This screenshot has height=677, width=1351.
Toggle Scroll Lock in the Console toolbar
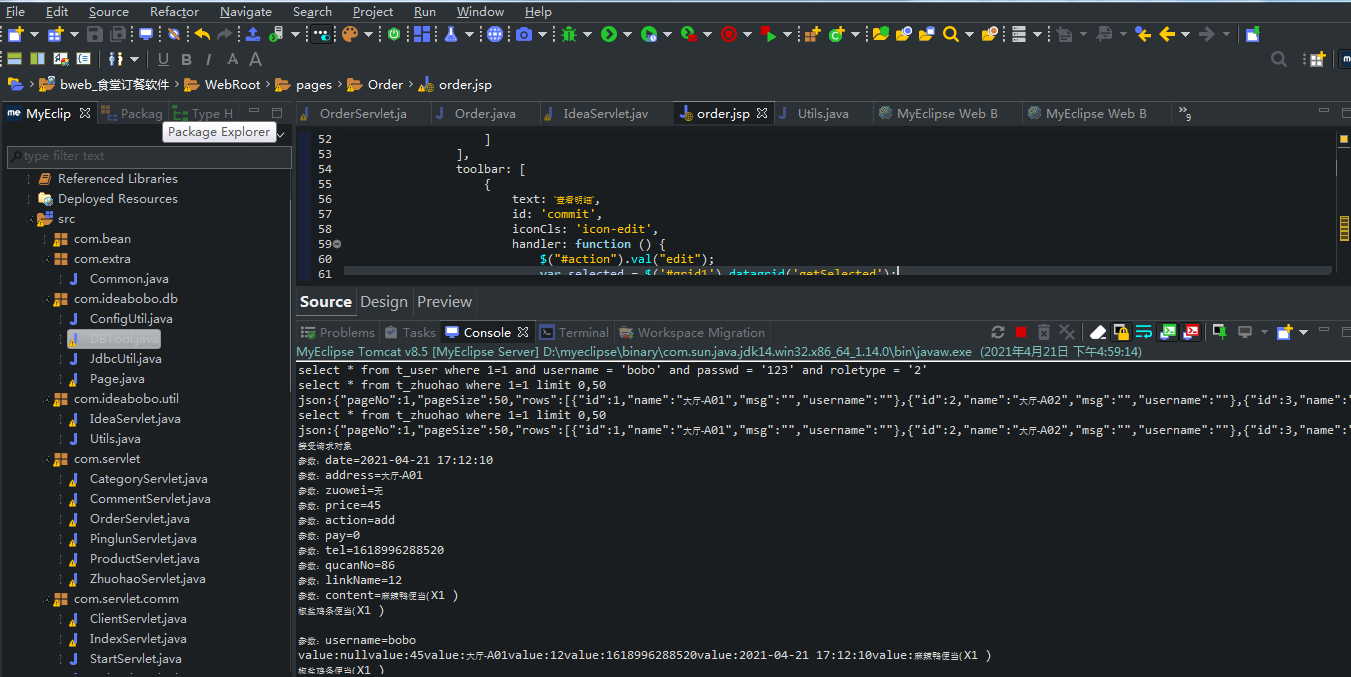pos(1121,332)
